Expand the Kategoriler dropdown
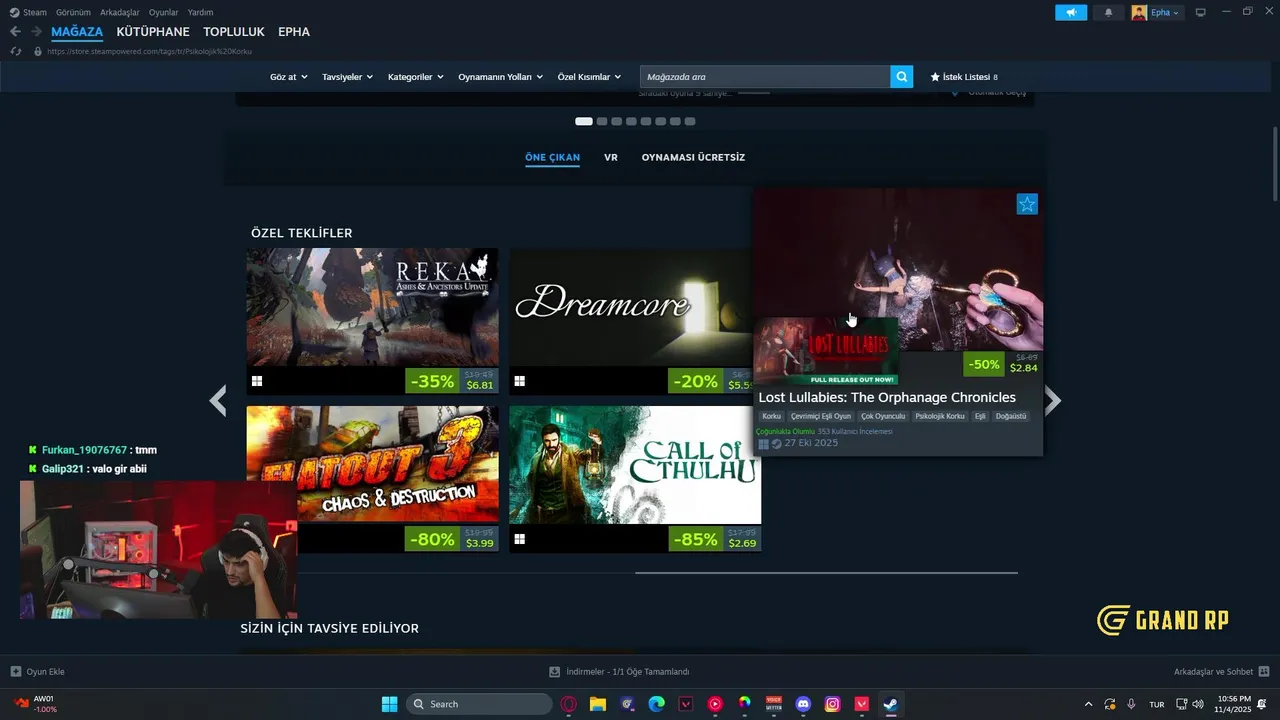Screen dimensions: 1280x720 [415, 77]
